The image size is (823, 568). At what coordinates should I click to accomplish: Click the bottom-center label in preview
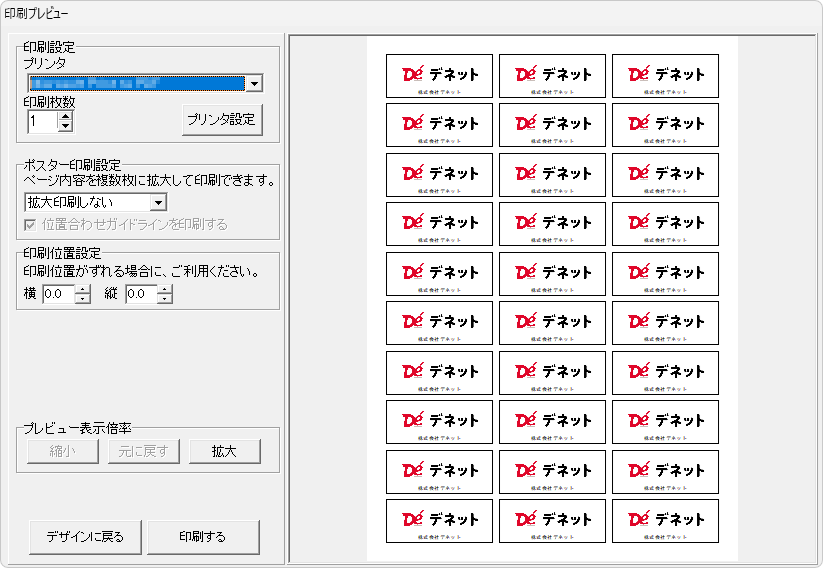click(x=552, y=521)
